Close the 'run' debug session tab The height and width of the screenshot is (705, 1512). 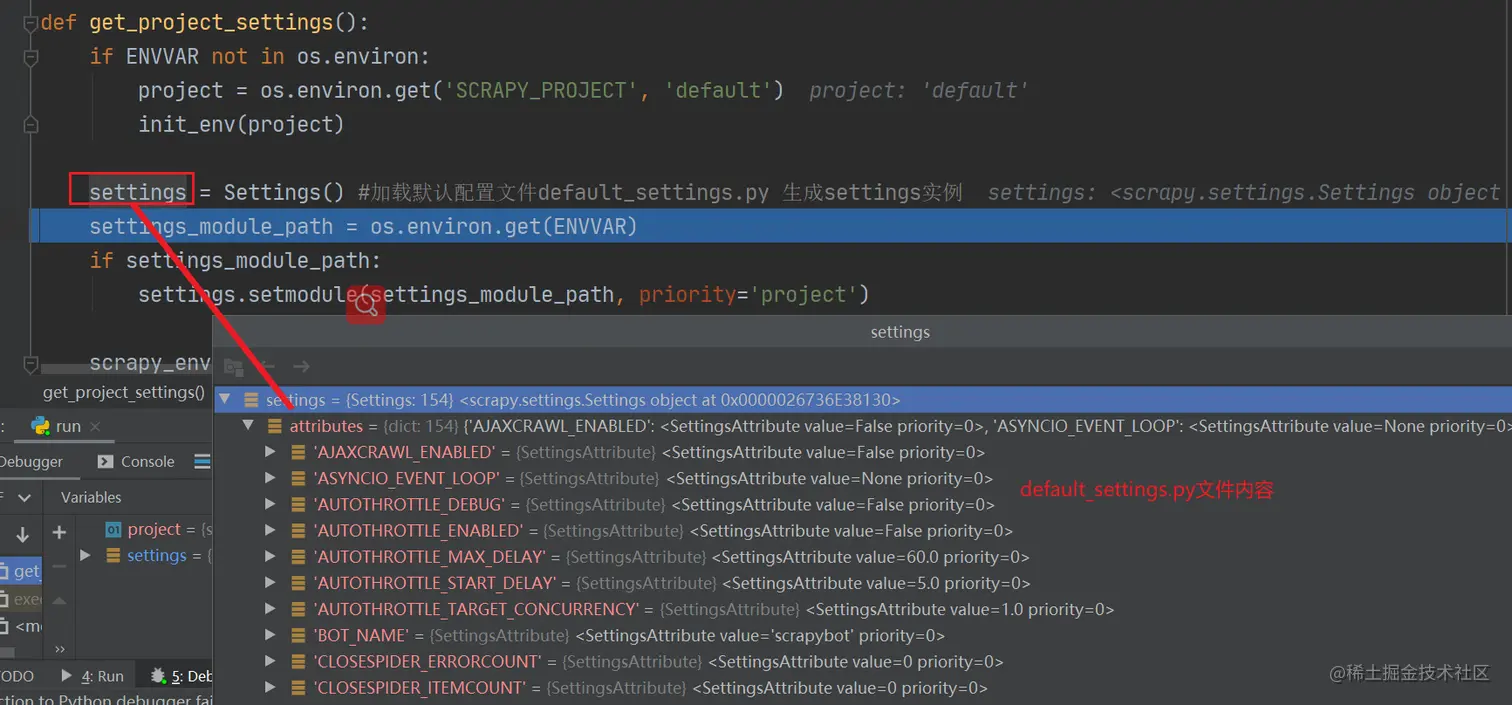96,427
